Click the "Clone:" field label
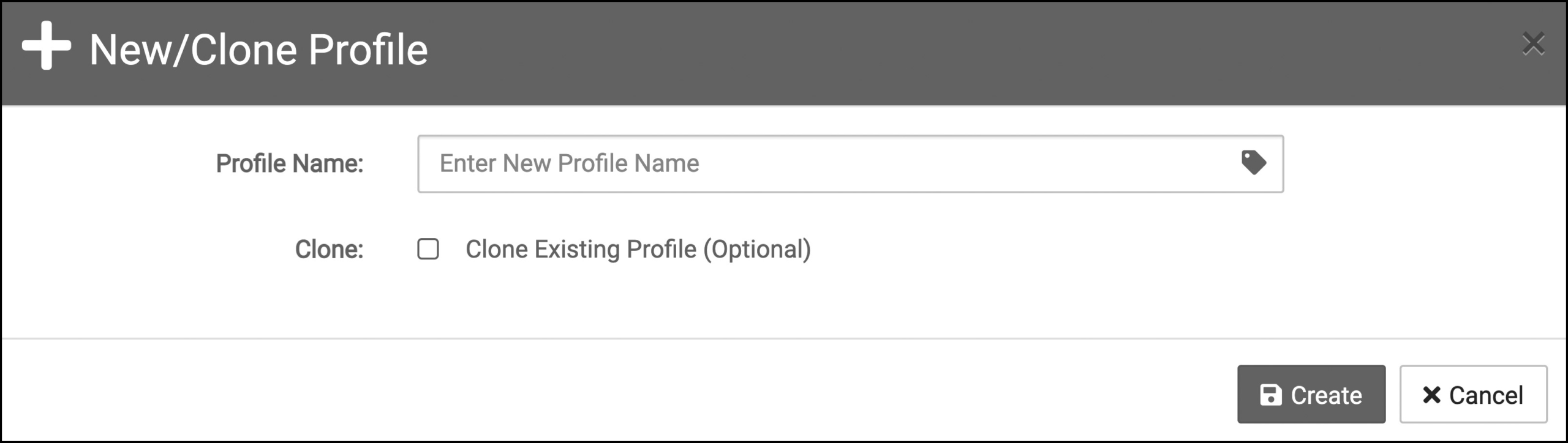 coord(329,250)
